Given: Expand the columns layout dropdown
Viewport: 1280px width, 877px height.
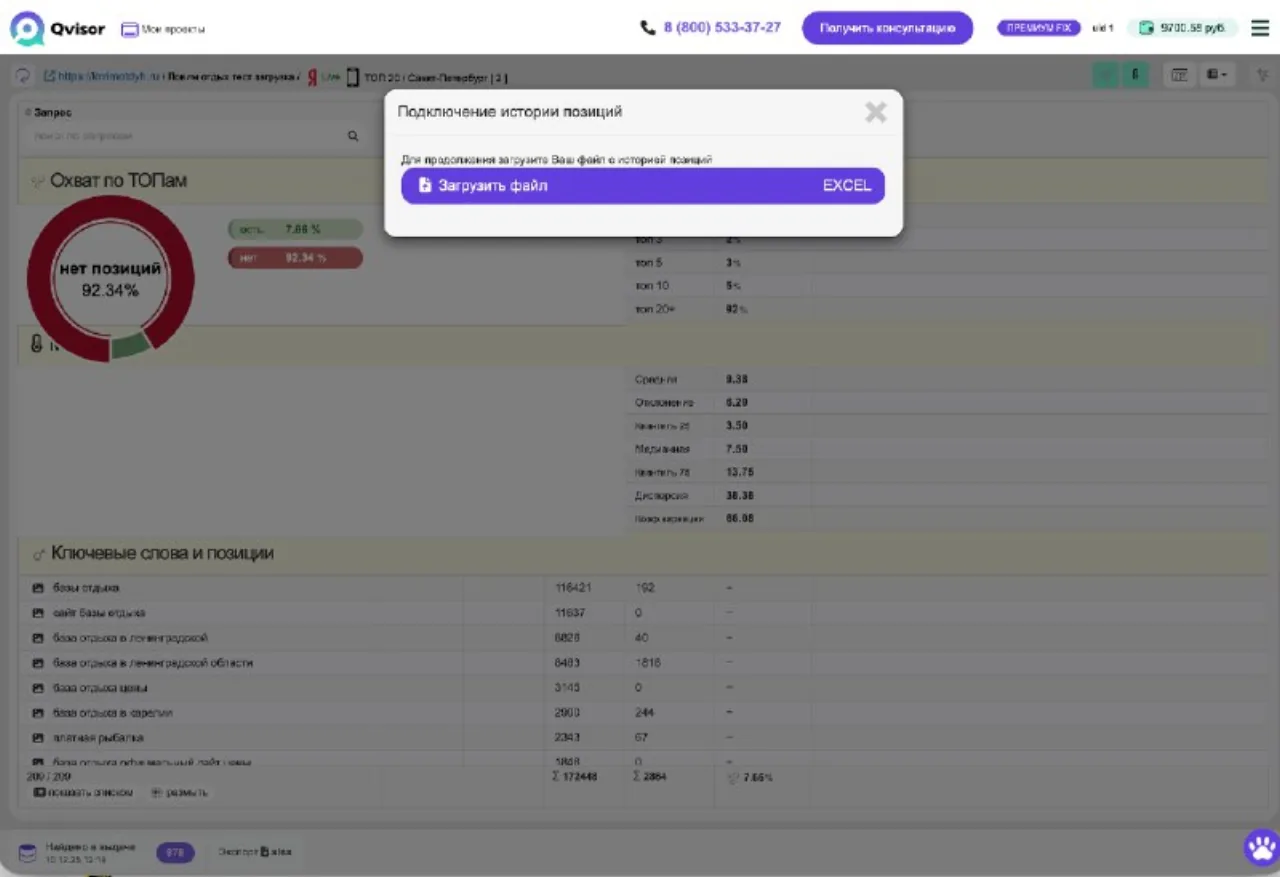Looking at the screenshot, I should pyautogui.click(x=1218, y=75).
